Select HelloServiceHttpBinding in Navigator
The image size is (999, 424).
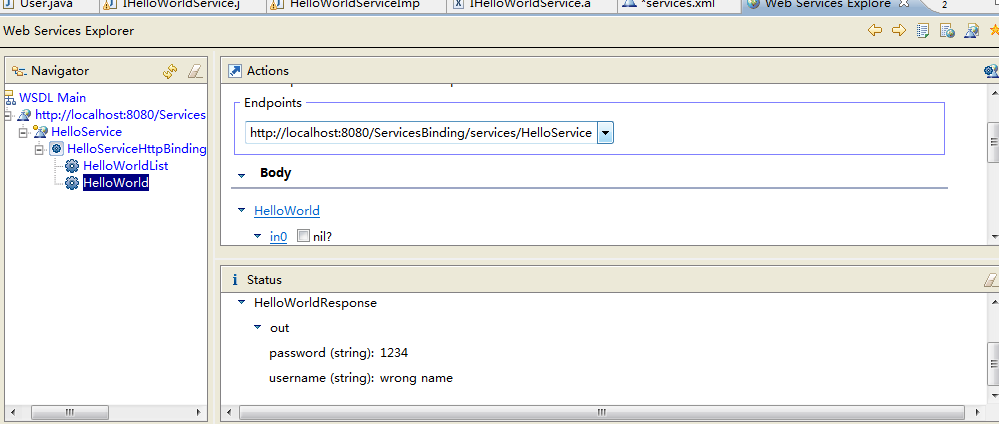(x=137, y=149)
